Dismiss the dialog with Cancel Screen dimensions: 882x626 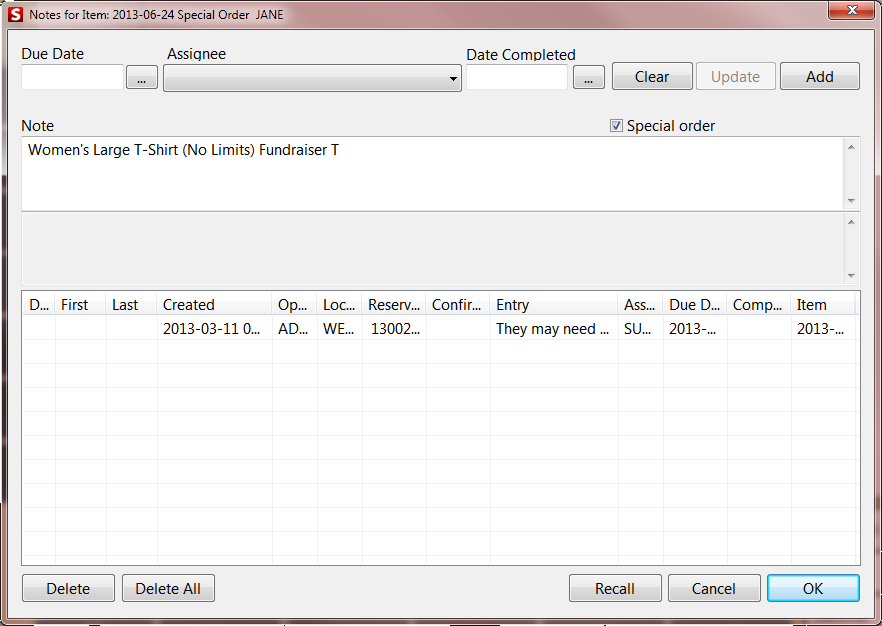(x=714, y=588)
